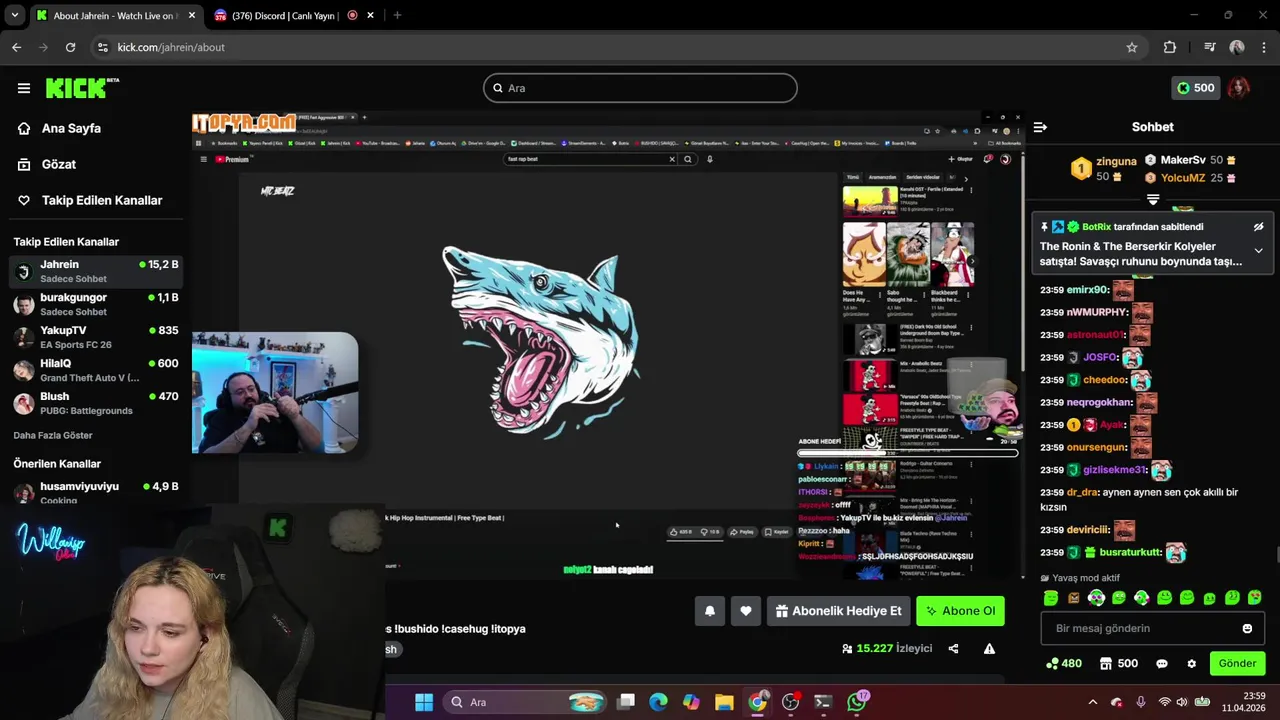Image resolution: width=1280 pixels, height=720 pixels.
Task: Open Chrome tab search dropdown
Action: pyautogui.click(x=14, y=15)
